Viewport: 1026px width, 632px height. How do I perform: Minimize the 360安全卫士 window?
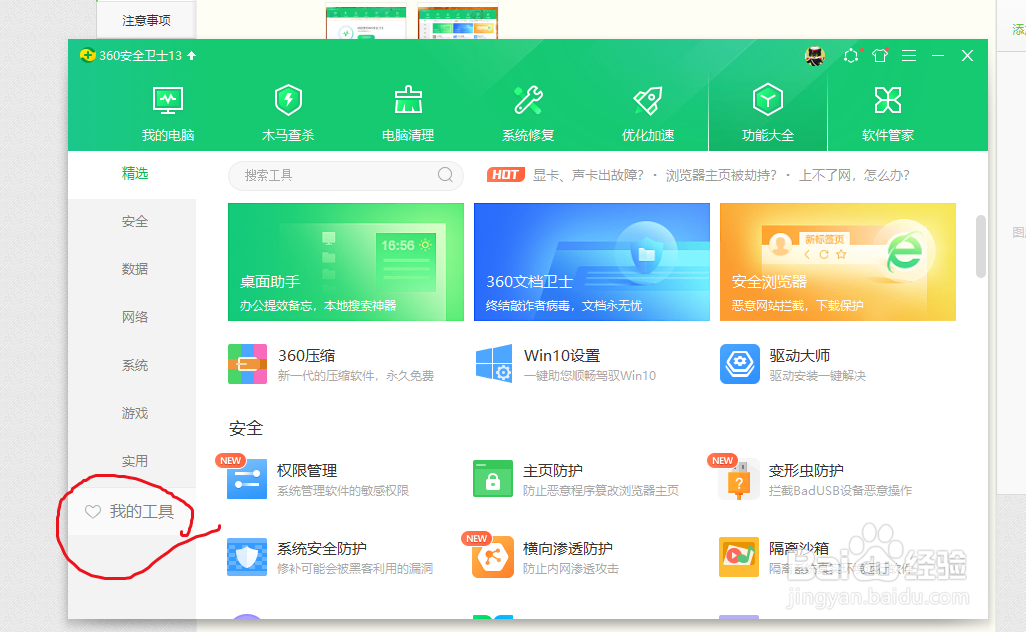pos(938,56)
